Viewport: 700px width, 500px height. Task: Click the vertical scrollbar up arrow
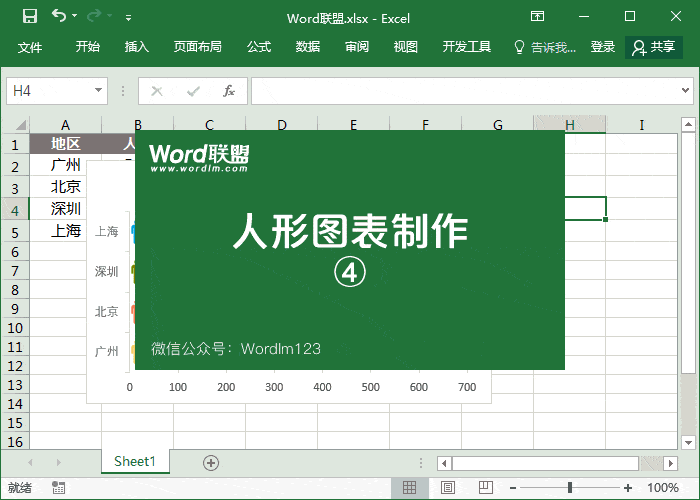[688, 125]
